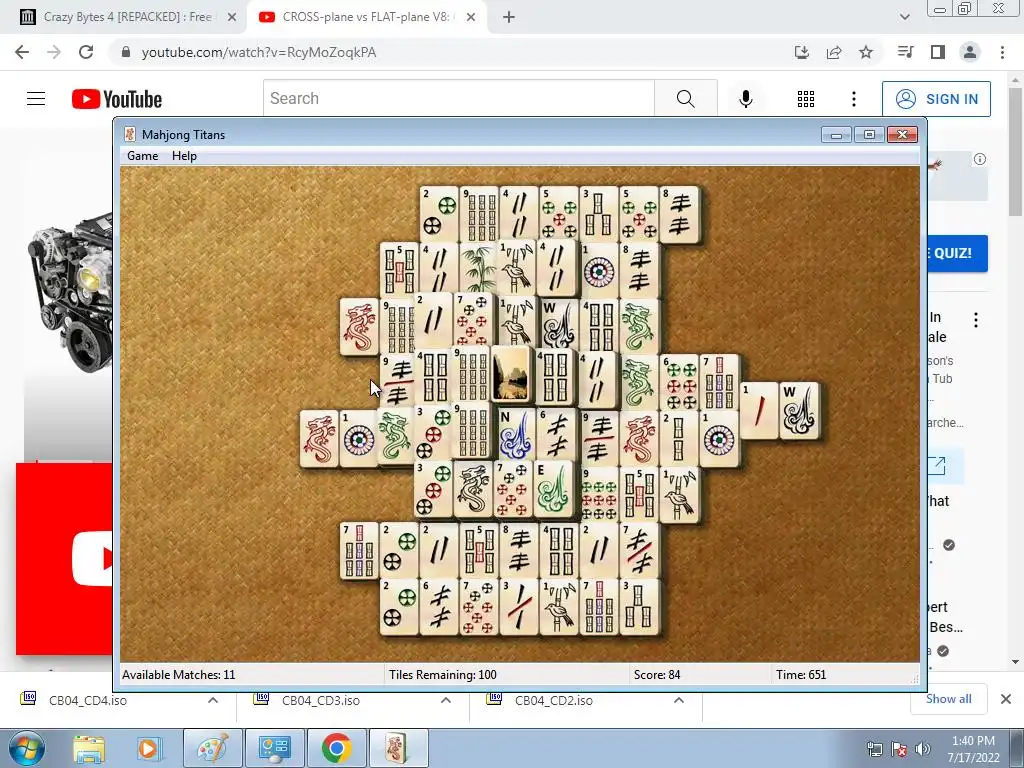Click the Tiles Remaining: 100 status text
Image resolution: width=1024 pixels, height=768 pixels.
click(443, 675)
